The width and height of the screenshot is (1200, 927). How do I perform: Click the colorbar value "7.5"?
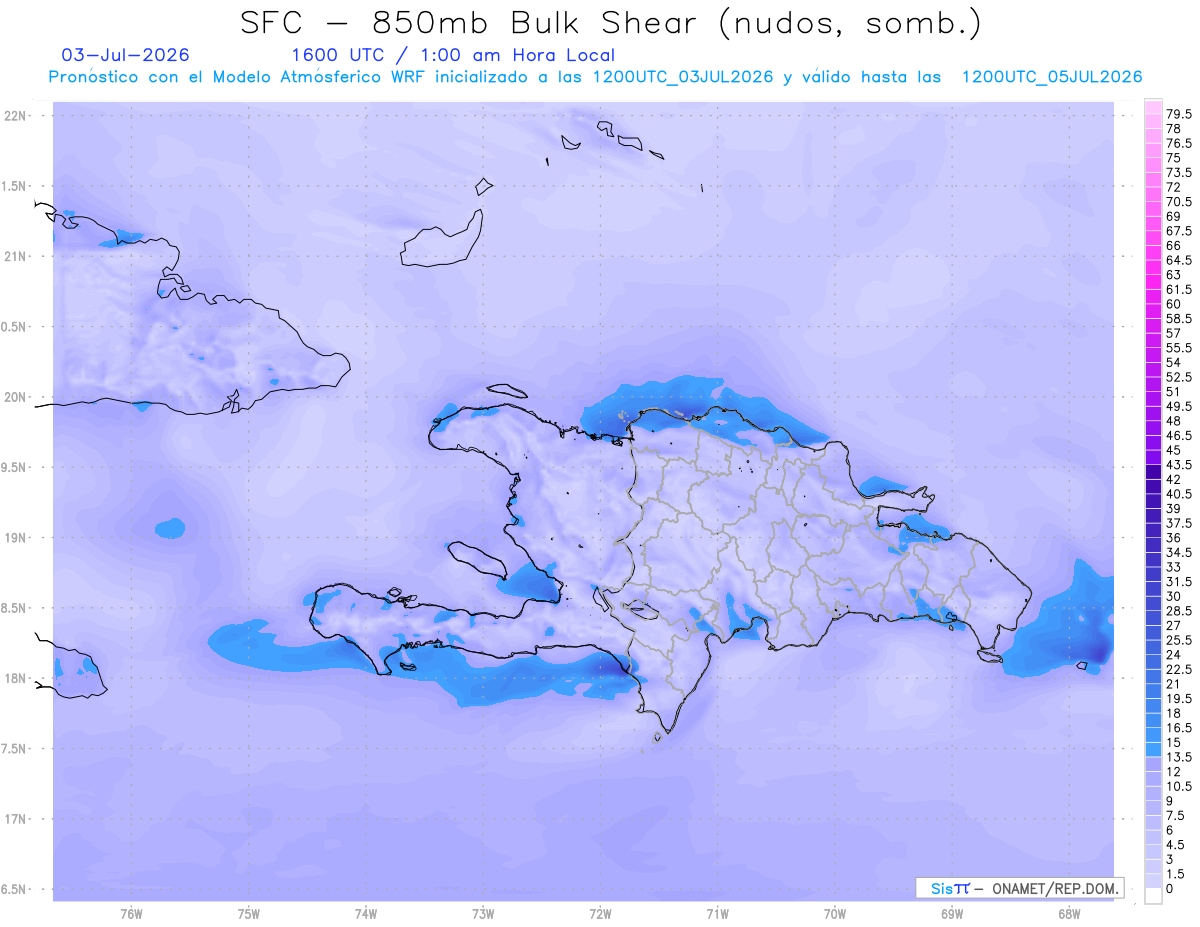click(x=1176, y=815)
